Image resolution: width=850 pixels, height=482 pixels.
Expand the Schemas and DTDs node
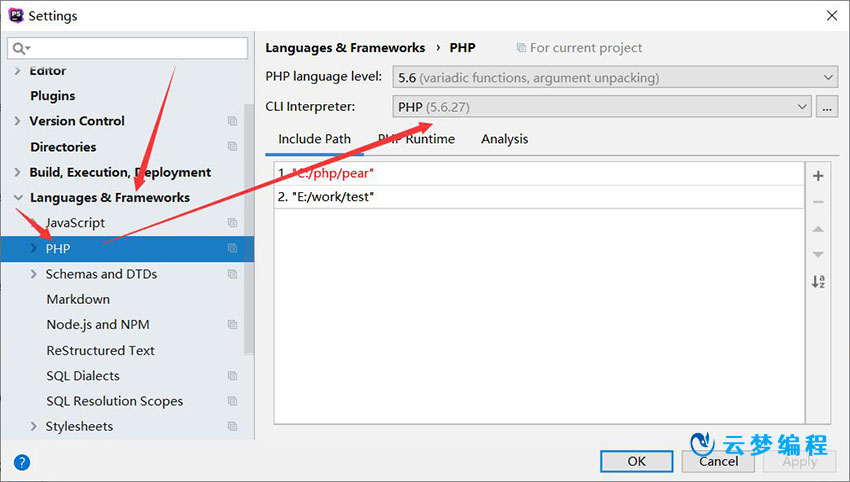point(34,274)
